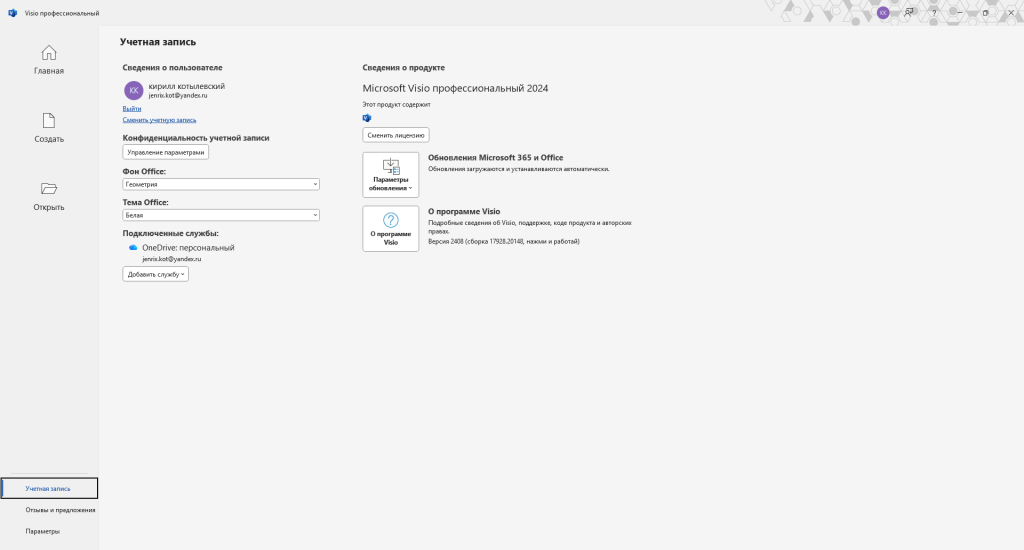Click the Visio logo in title bar
1024x550 pixels.
[x=12, y=13]
